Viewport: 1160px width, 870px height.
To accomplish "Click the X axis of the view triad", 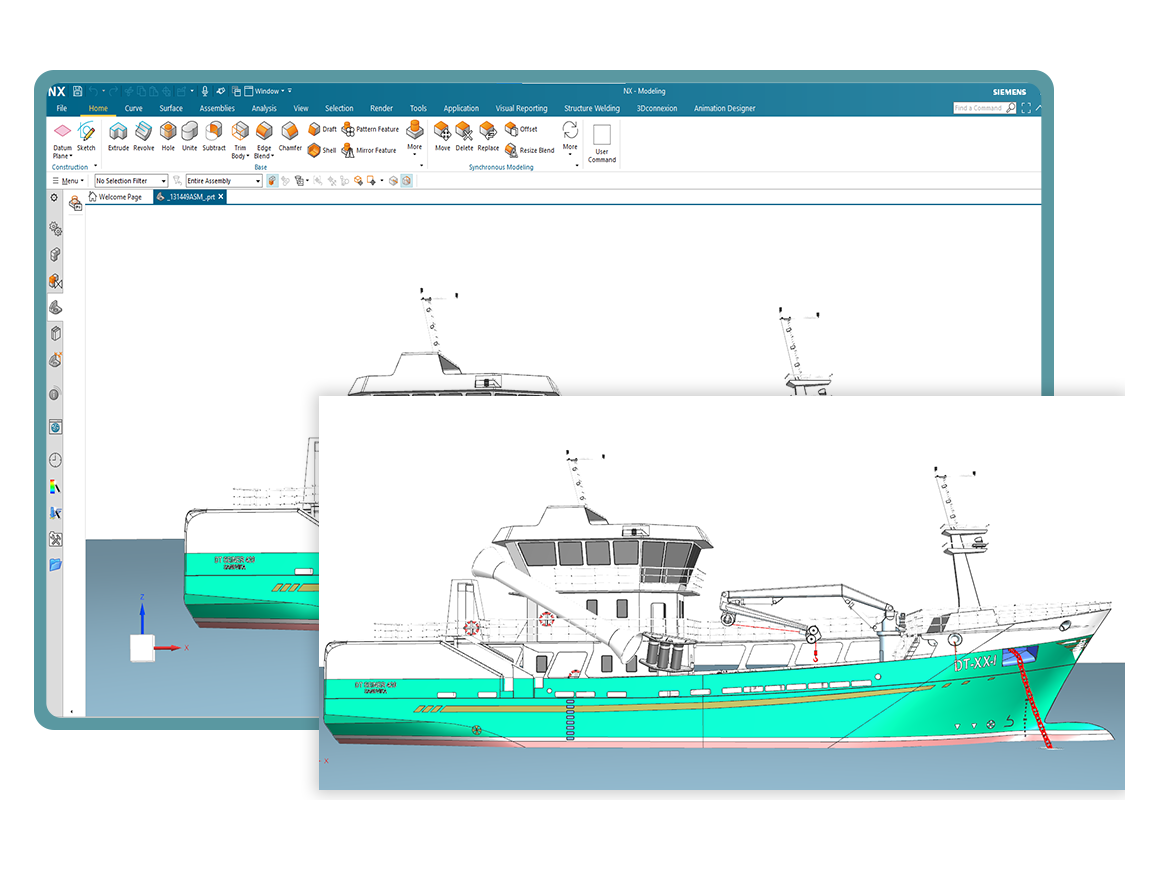I will pos(169,648).
